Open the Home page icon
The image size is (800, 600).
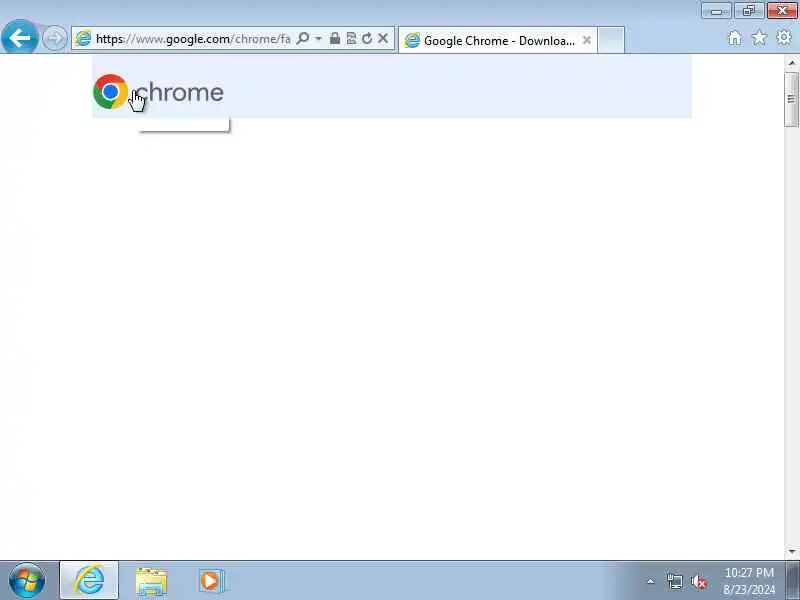(735, 38)
